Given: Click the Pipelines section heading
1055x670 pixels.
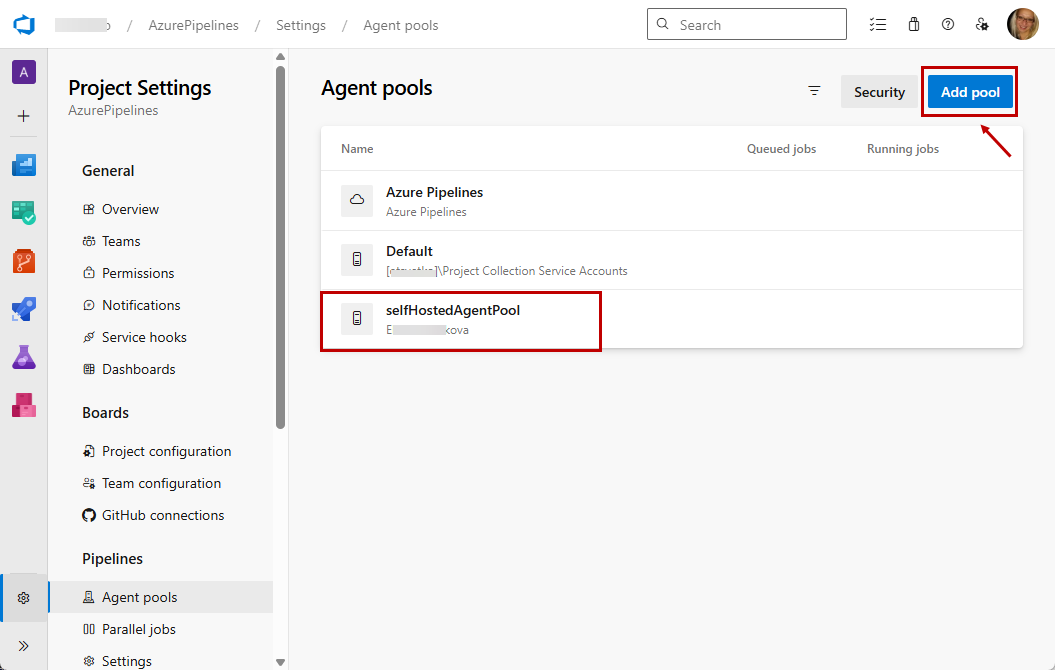Looking at the screenshot, I should pos(112,559).
